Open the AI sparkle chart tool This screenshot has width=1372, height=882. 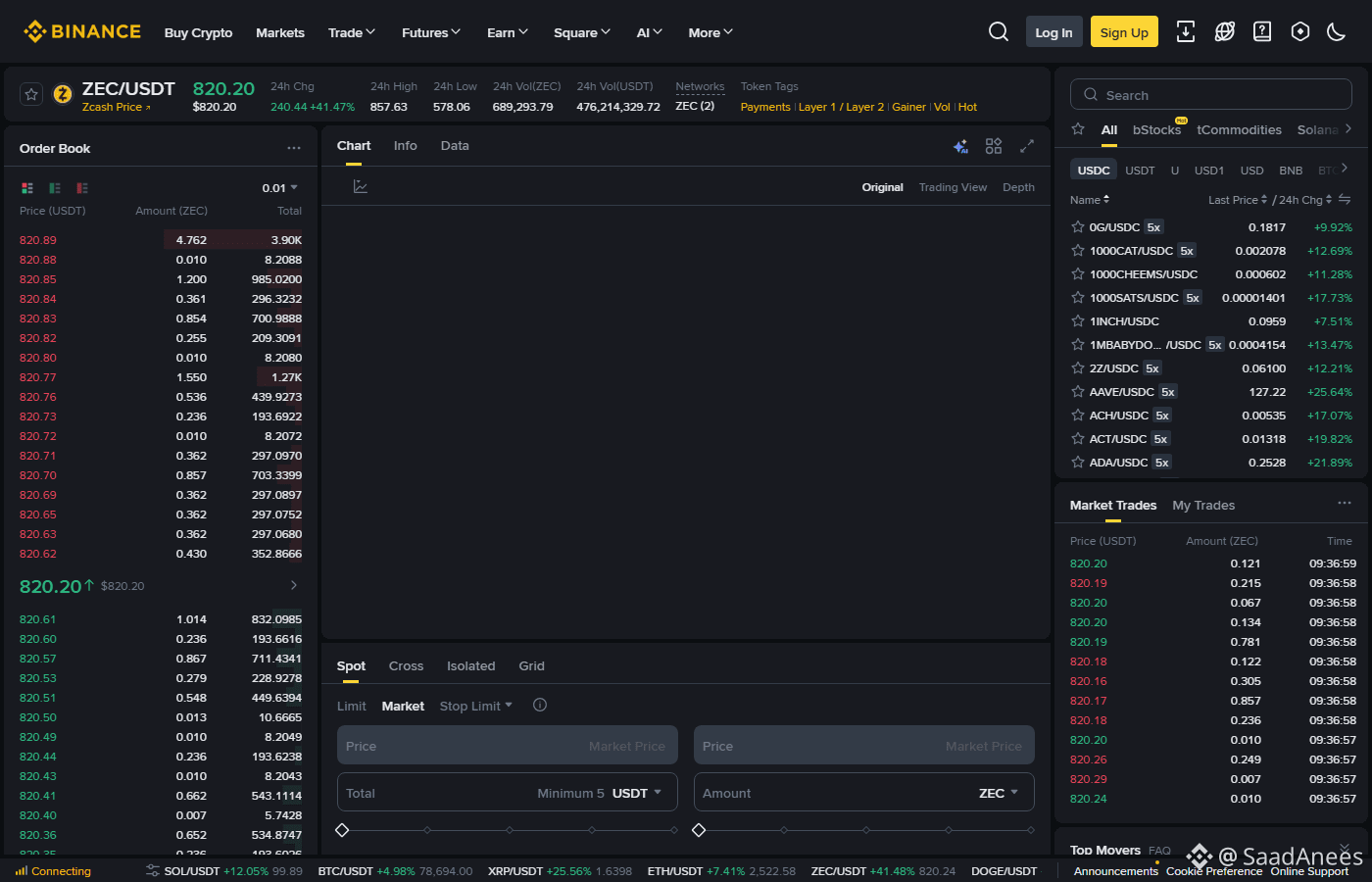pyautogui.click(x=960, y=146)
